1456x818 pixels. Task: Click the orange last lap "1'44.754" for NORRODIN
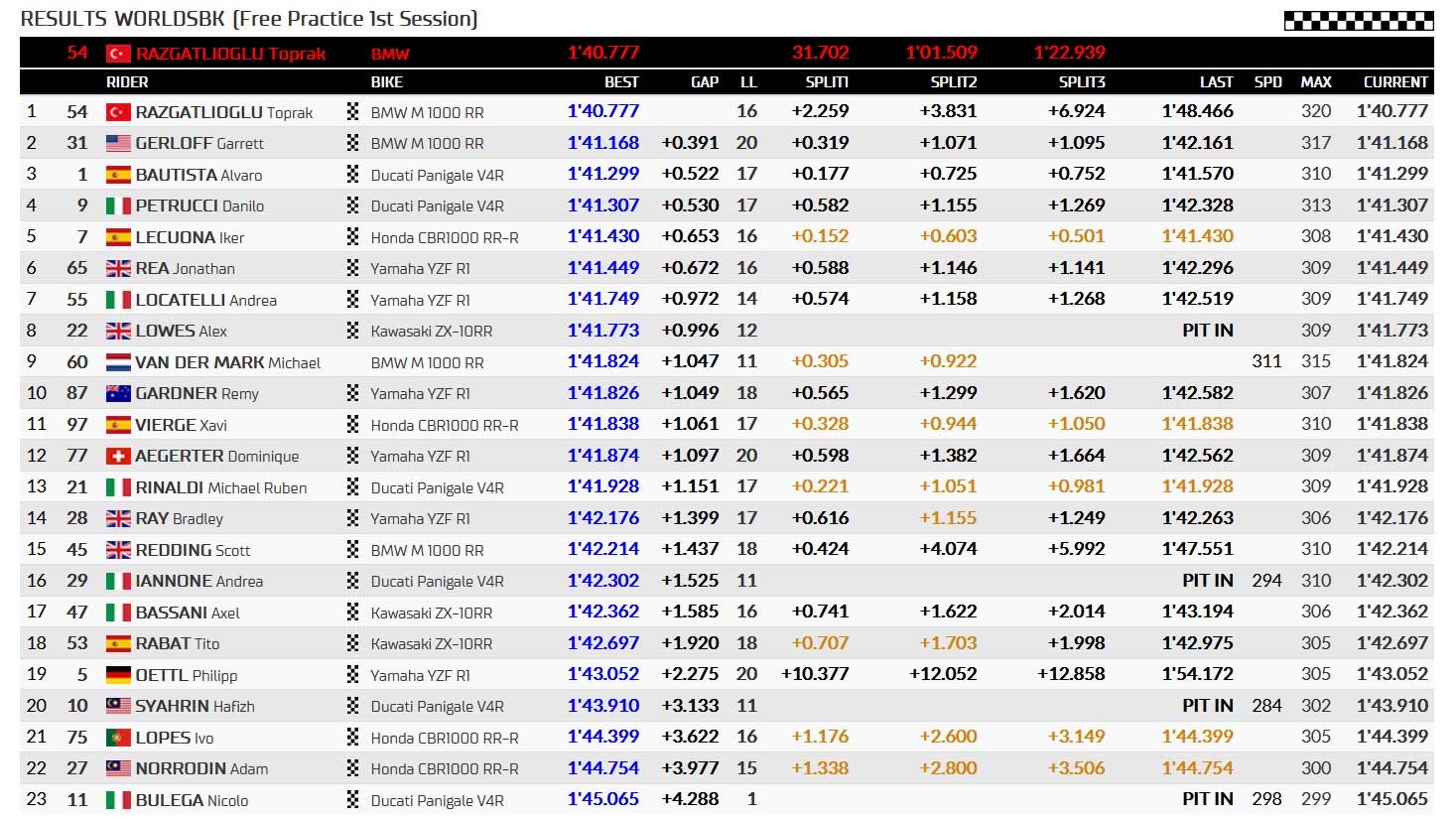coord(1198,768)
